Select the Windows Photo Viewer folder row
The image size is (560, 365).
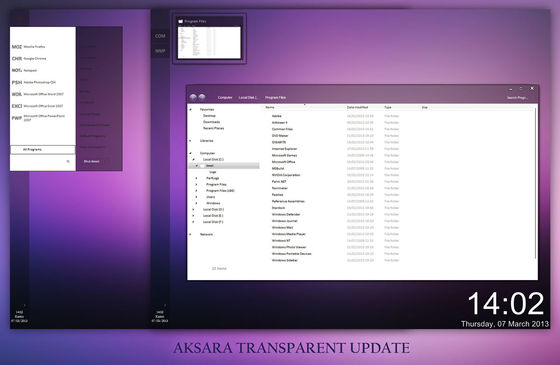coord(289,247)
